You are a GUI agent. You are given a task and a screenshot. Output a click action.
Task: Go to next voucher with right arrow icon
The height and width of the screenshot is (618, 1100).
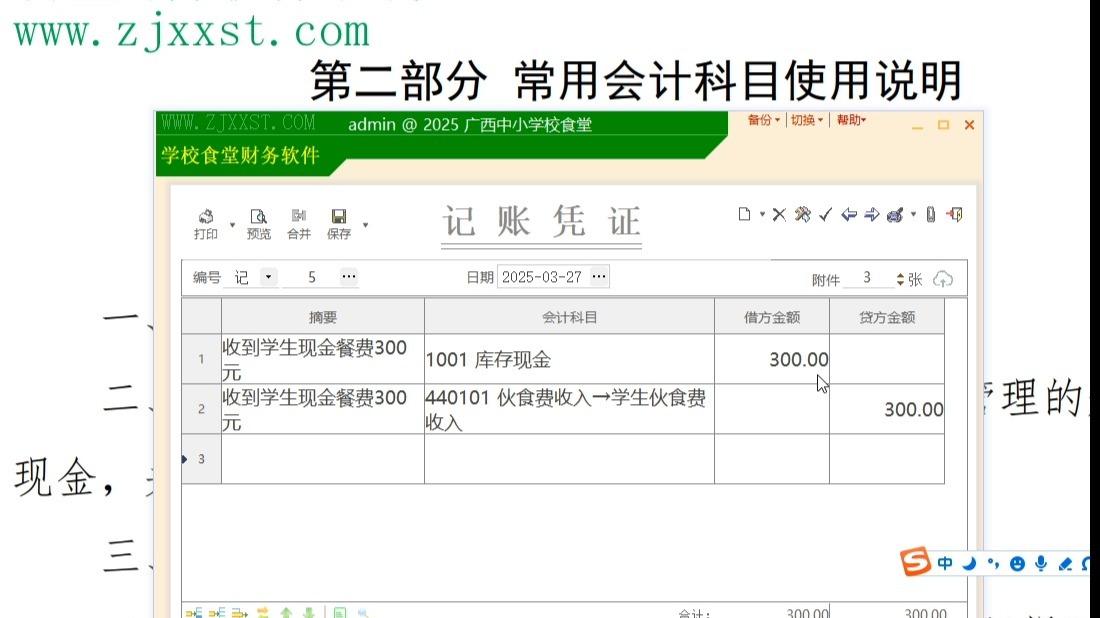coord(871,214)
